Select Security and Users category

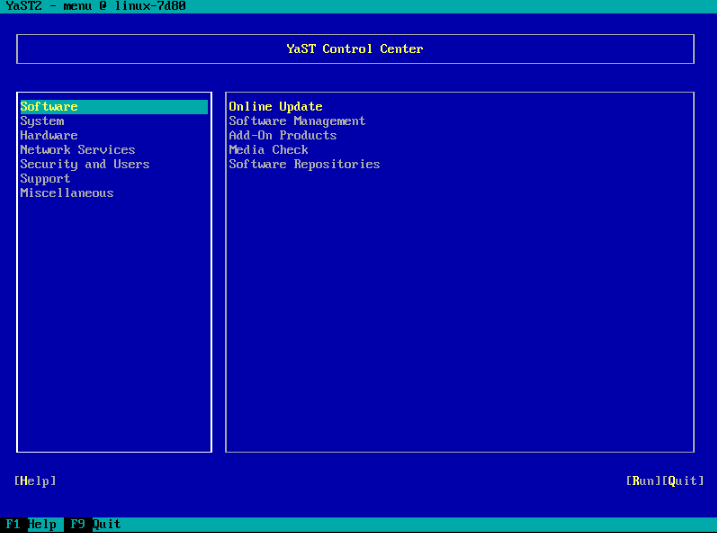[x=84, y=164]
